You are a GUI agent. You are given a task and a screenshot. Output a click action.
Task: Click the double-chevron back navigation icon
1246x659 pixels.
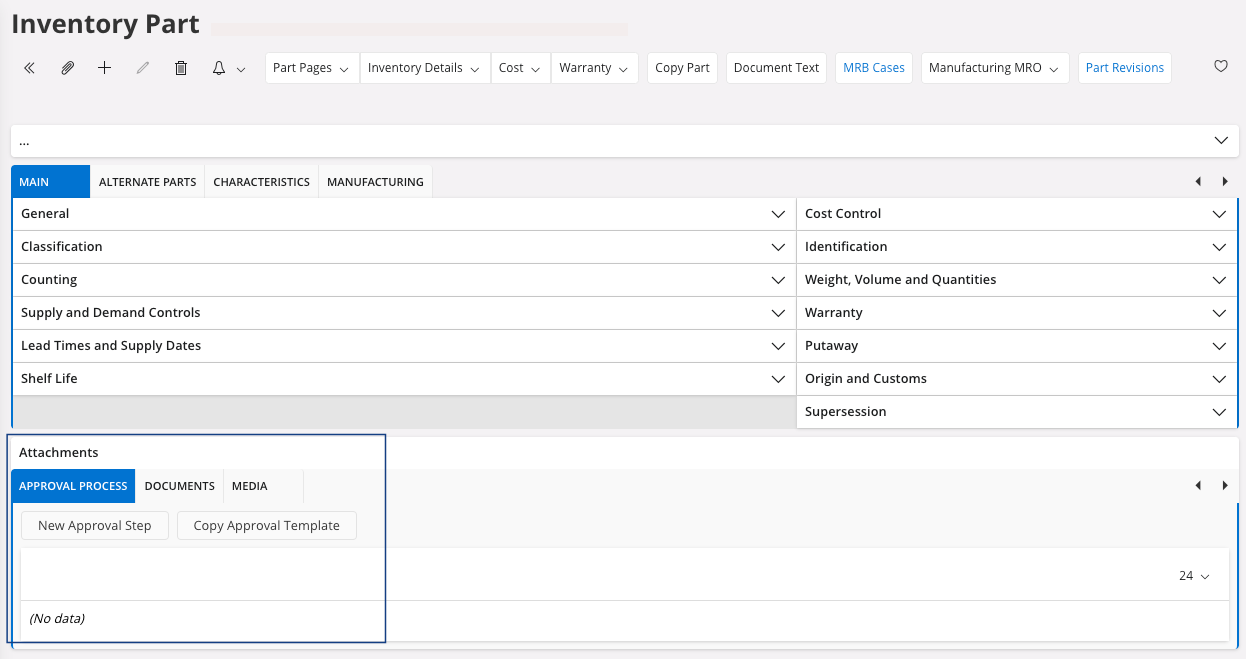(x=29, y=68)
